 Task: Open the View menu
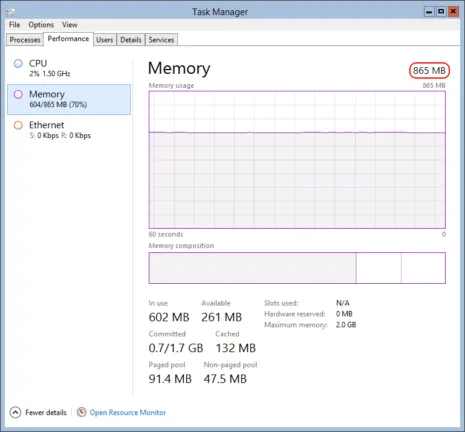coord(70,25)
